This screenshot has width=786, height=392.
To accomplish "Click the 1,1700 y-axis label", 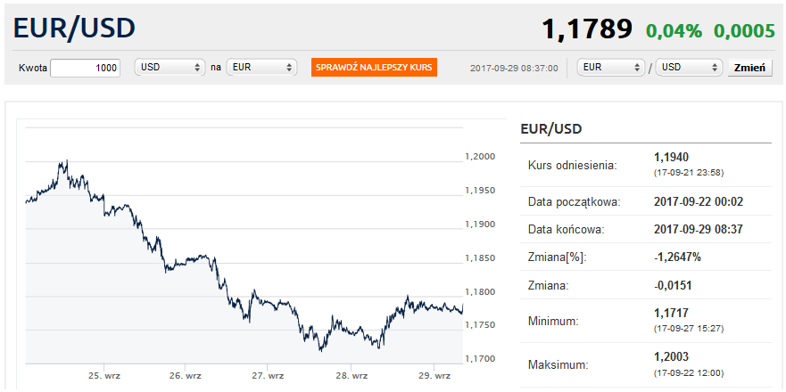I will [480, 359].
